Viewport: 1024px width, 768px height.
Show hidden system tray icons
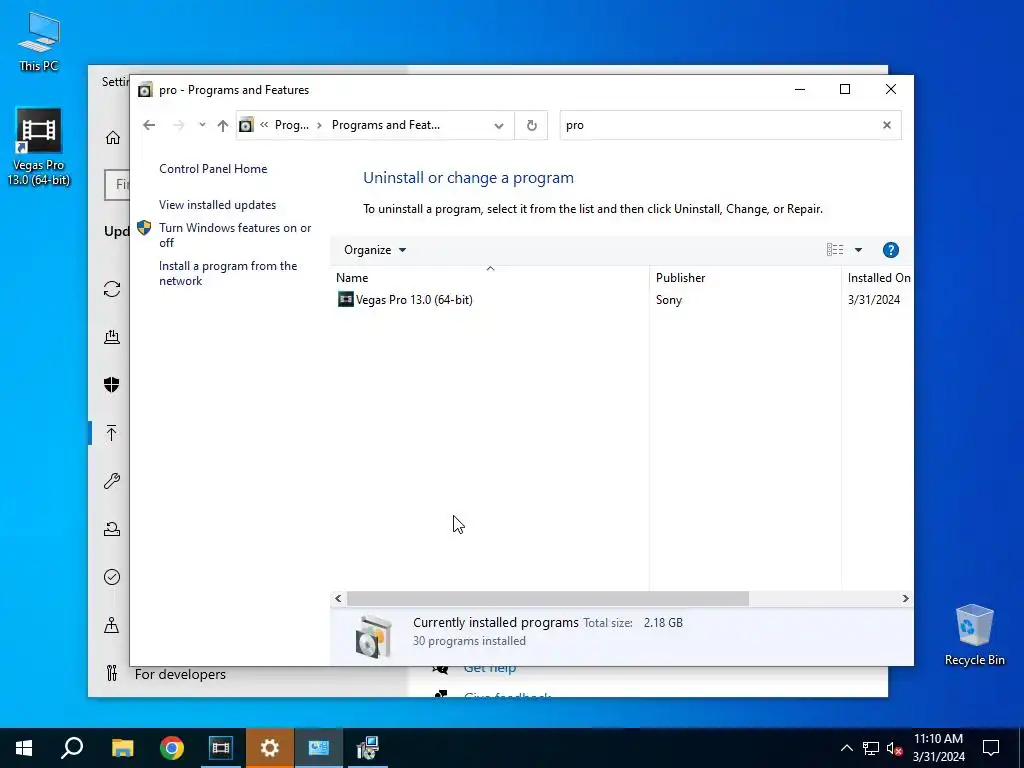[846, 748]
